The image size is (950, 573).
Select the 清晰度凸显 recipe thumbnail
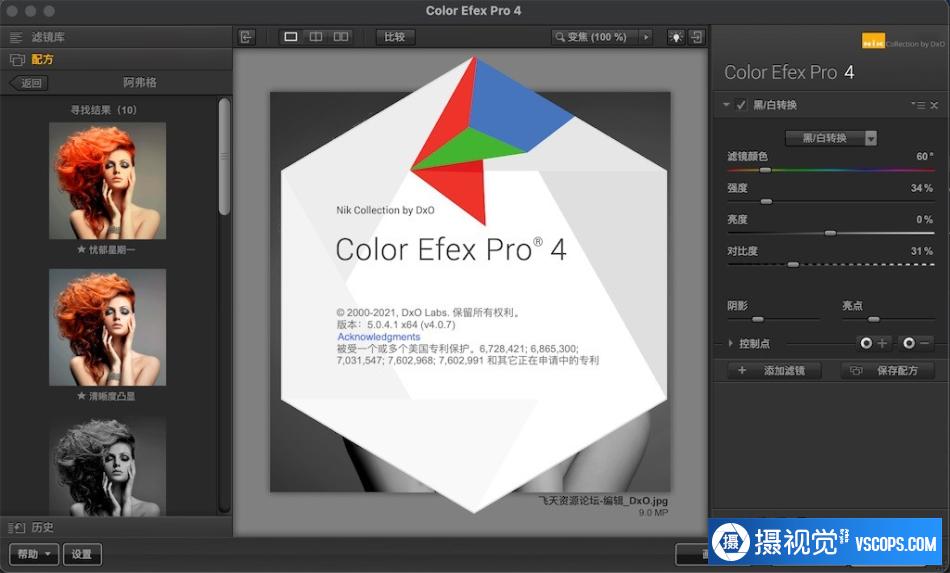(x=107, y=327)
